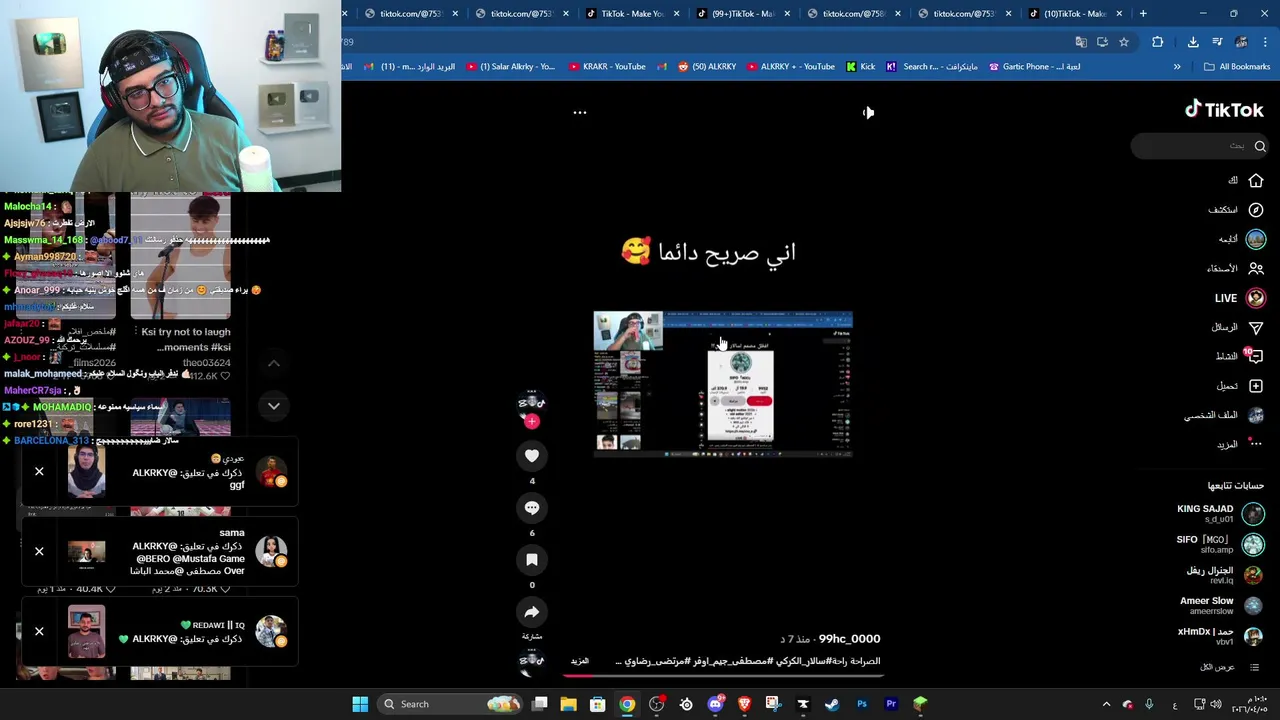Dismiss sama's mention notification

39,551
